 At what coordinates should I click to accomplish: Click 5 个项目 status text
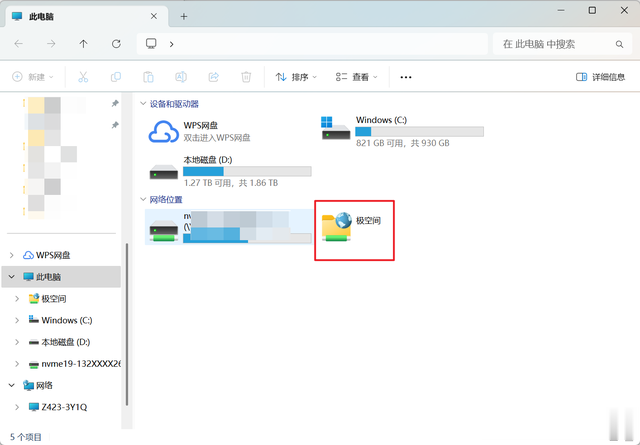point(26,437)
